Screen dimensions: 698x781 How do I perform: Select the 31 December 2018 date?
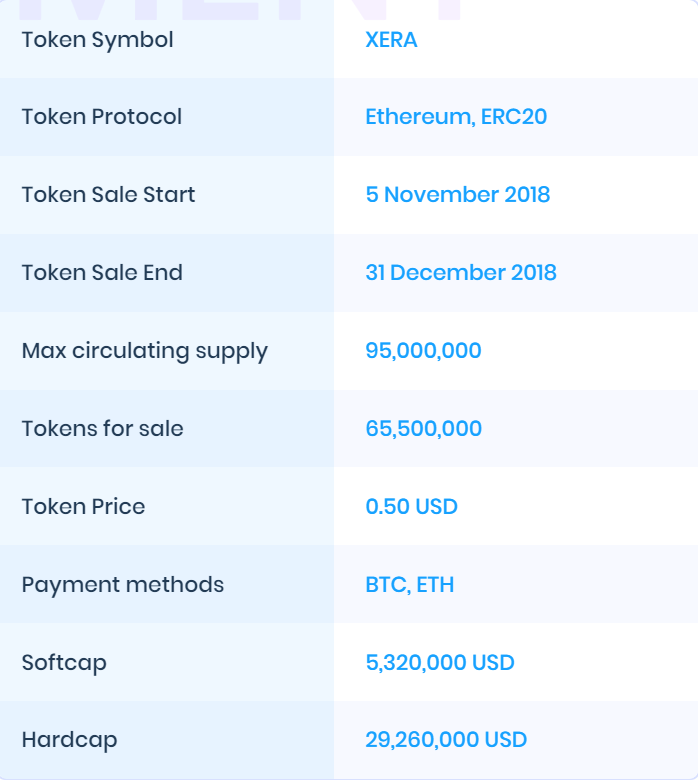[461, 273]
